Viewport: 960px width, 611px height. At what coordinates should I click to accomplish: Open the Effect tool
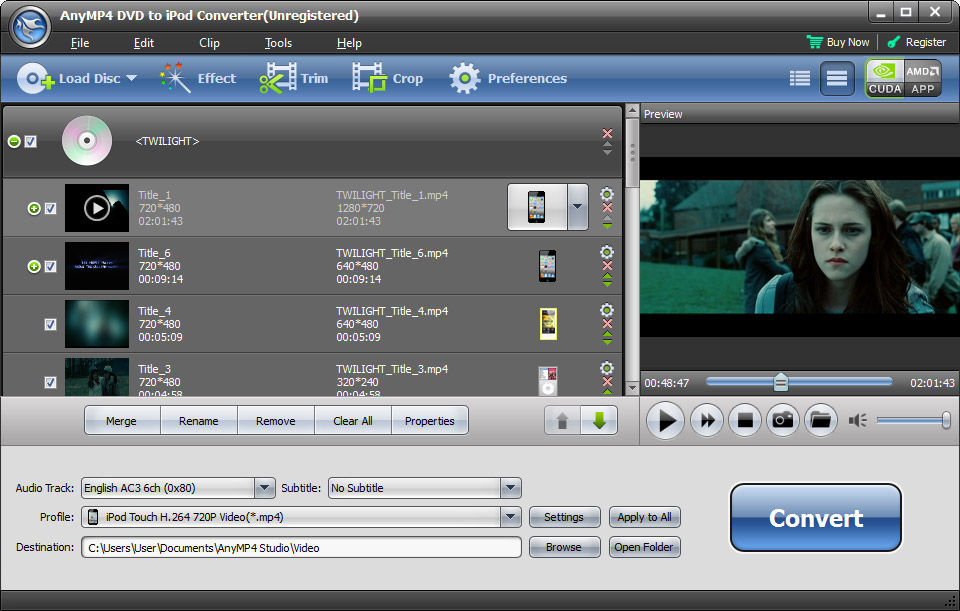pos(198,79)
